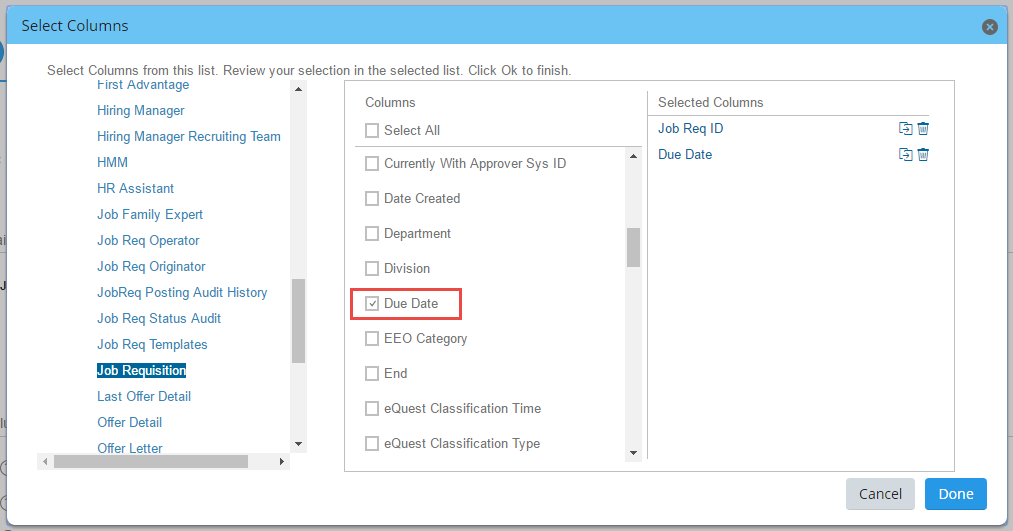Close the Select Columns dialog

[x=989, y=26]
